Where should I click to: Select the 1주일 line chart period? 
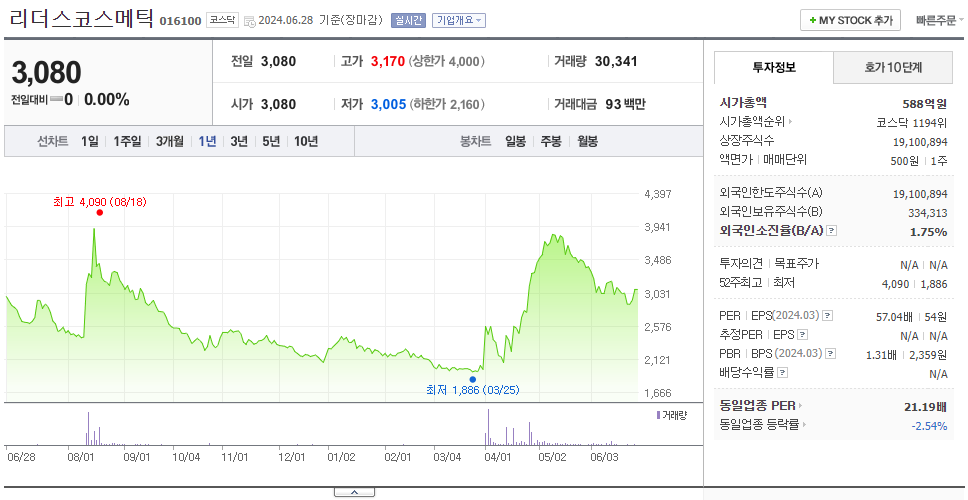point(127,141)
